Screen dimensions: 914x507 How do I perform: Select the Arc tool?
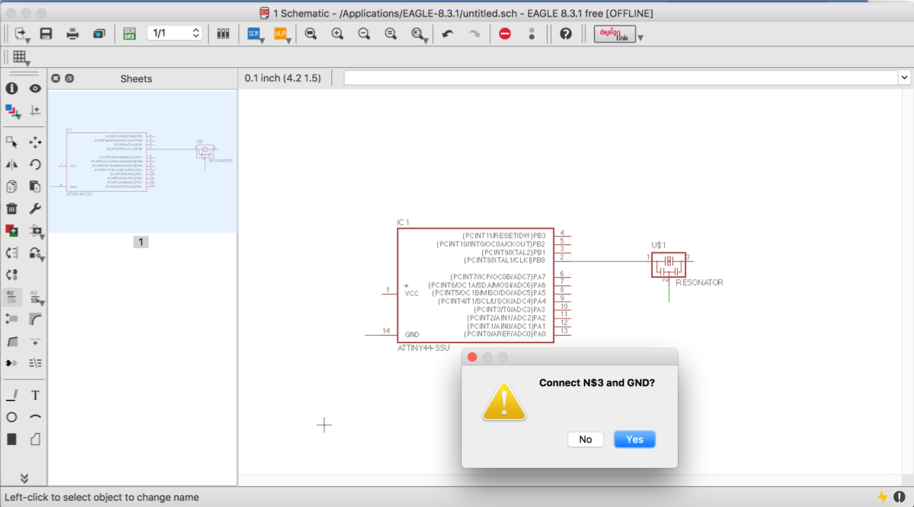click(35, 417)
